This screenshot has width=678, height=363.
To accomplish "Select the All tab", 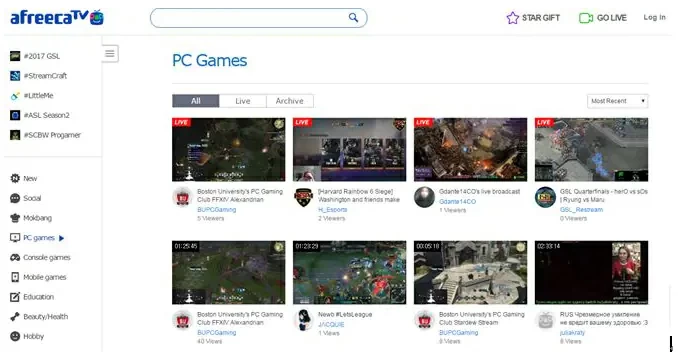I will (x=195, y=101).
